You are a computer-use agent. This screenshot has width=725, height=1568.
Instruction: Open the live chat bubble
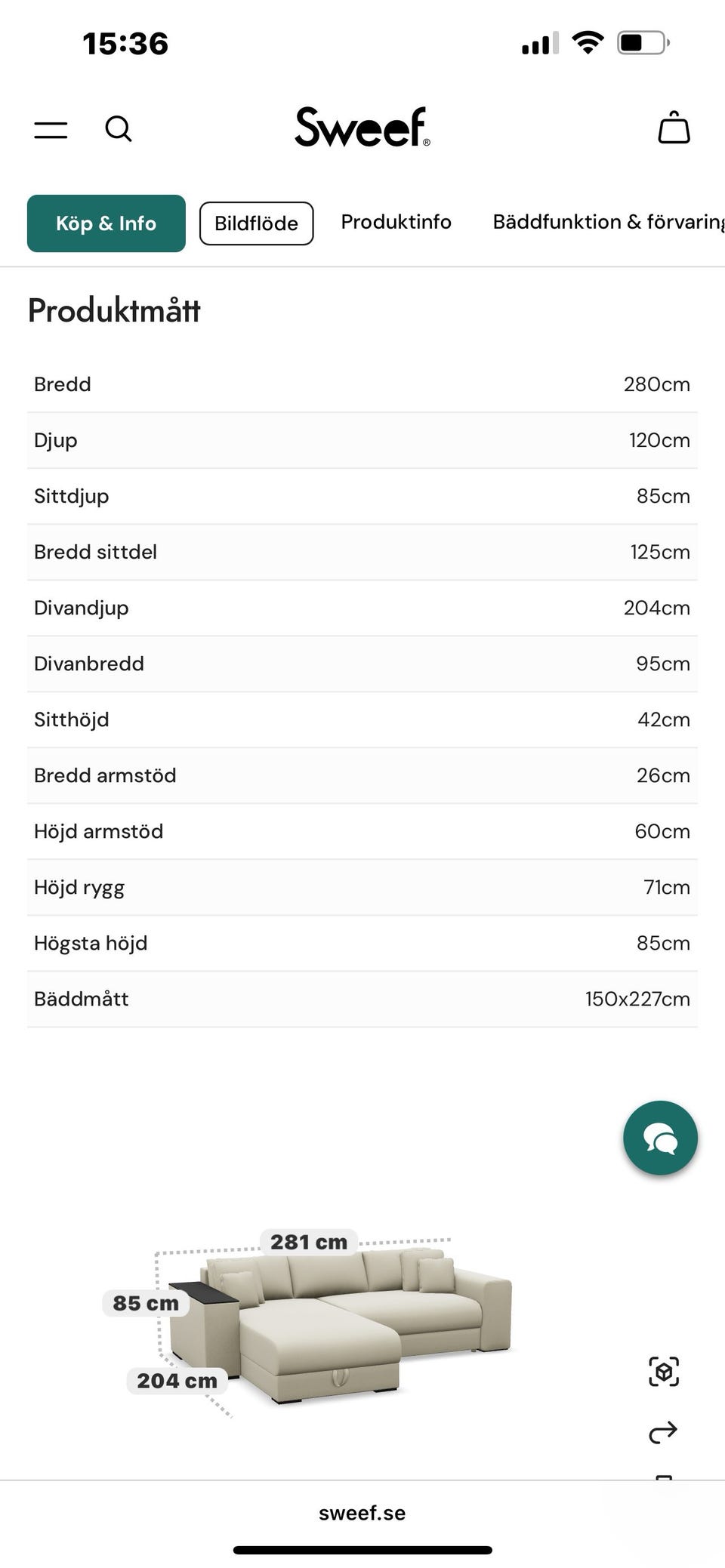click(660, 1138)
